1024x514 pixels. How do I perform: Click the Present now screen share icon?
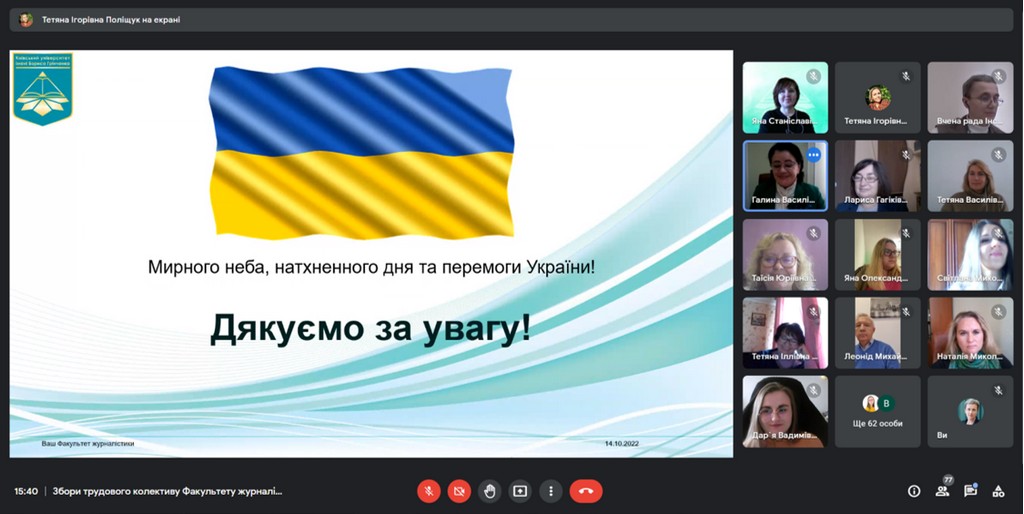click(x=520, y=491)
